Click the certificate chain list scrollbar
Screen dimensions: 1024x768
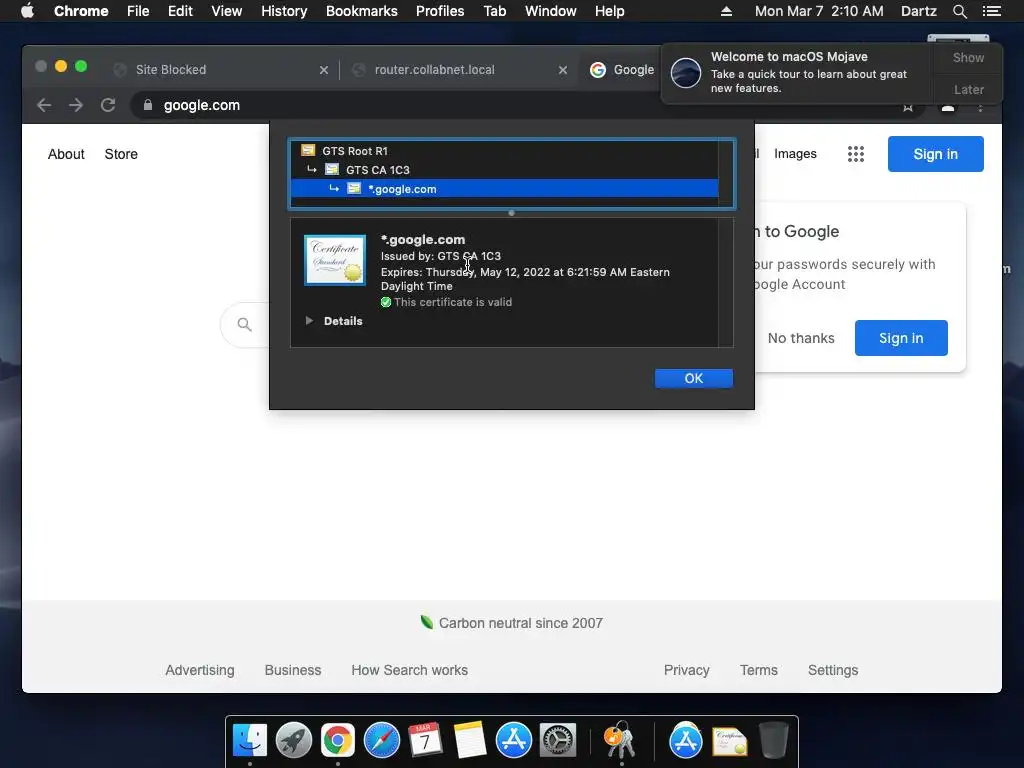(x=726, y=174)
